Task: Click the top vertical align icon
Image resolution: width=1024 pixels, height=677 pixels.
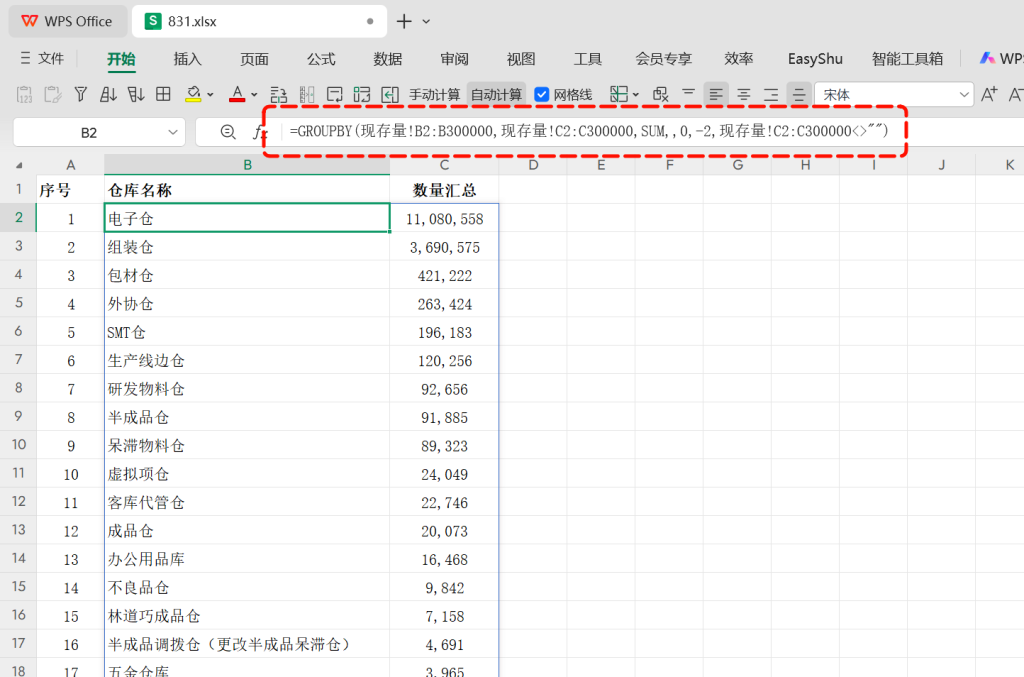Action: [x=688, y=94]
